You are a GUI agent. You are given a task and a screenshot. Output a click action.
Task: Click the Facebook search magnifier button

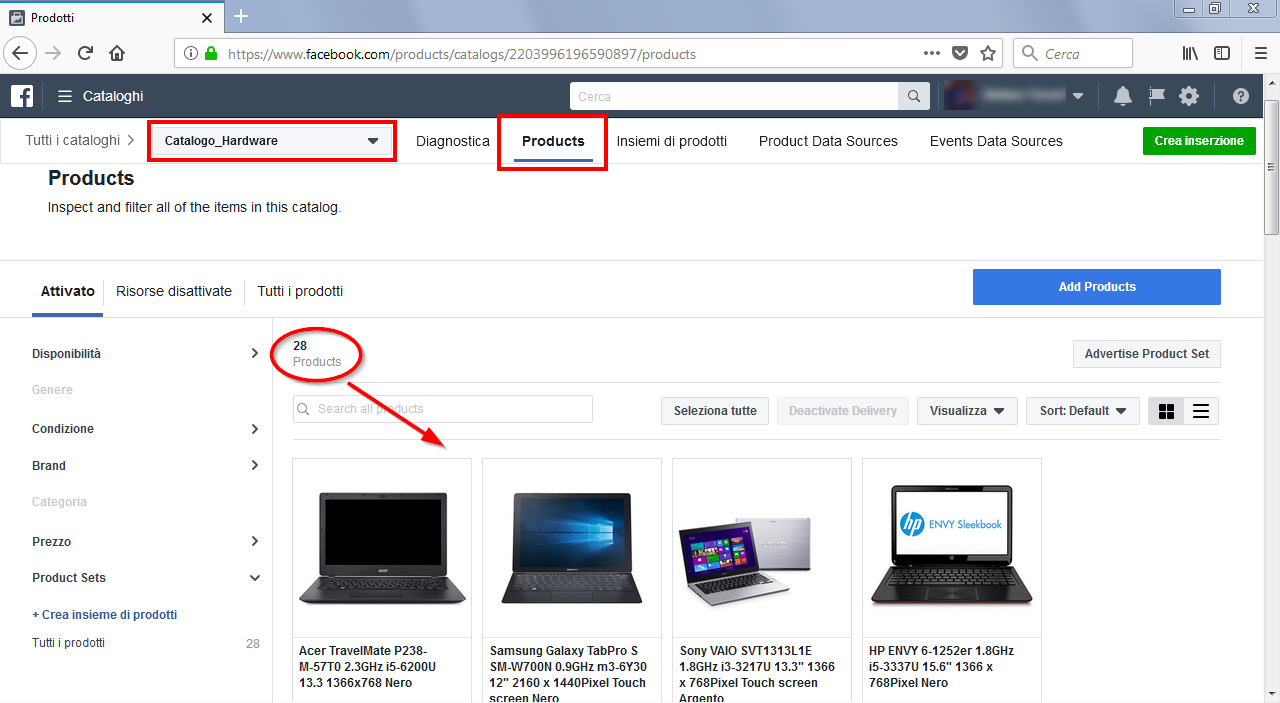pyautogui.click(x=913, y=96)
